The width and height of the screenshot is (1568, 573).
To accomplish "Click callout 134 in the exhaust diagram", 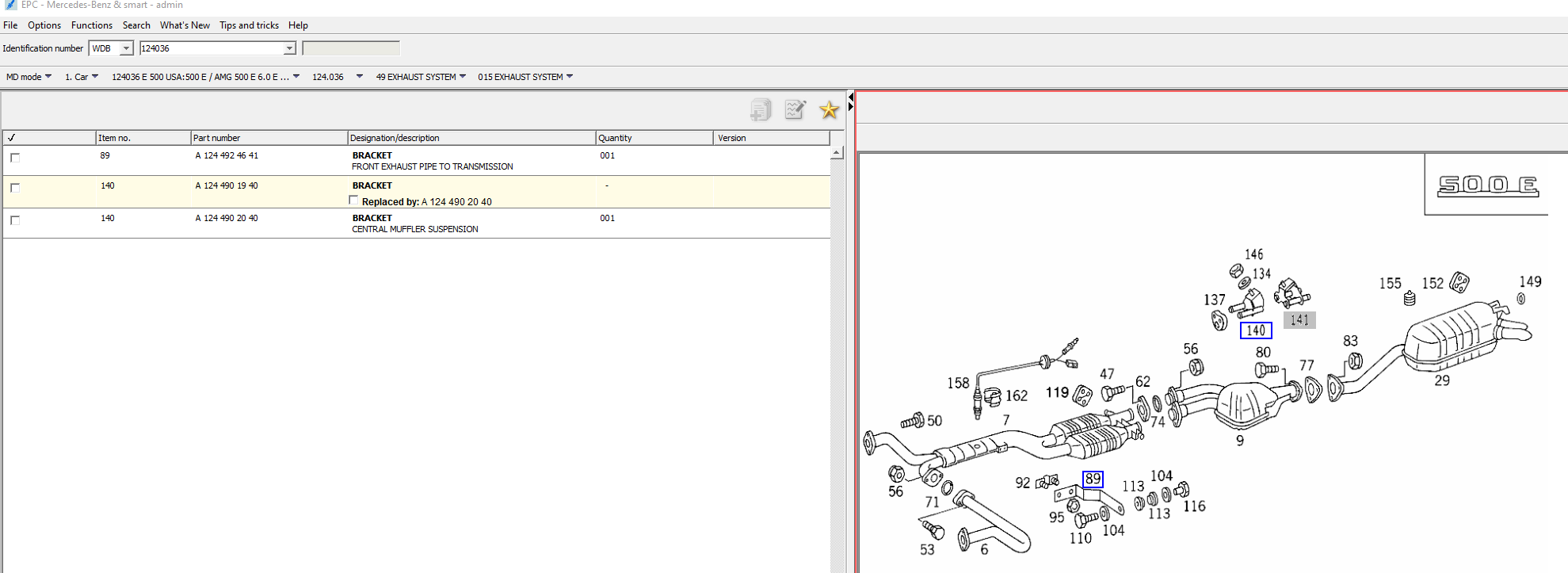I will 1261,273.
